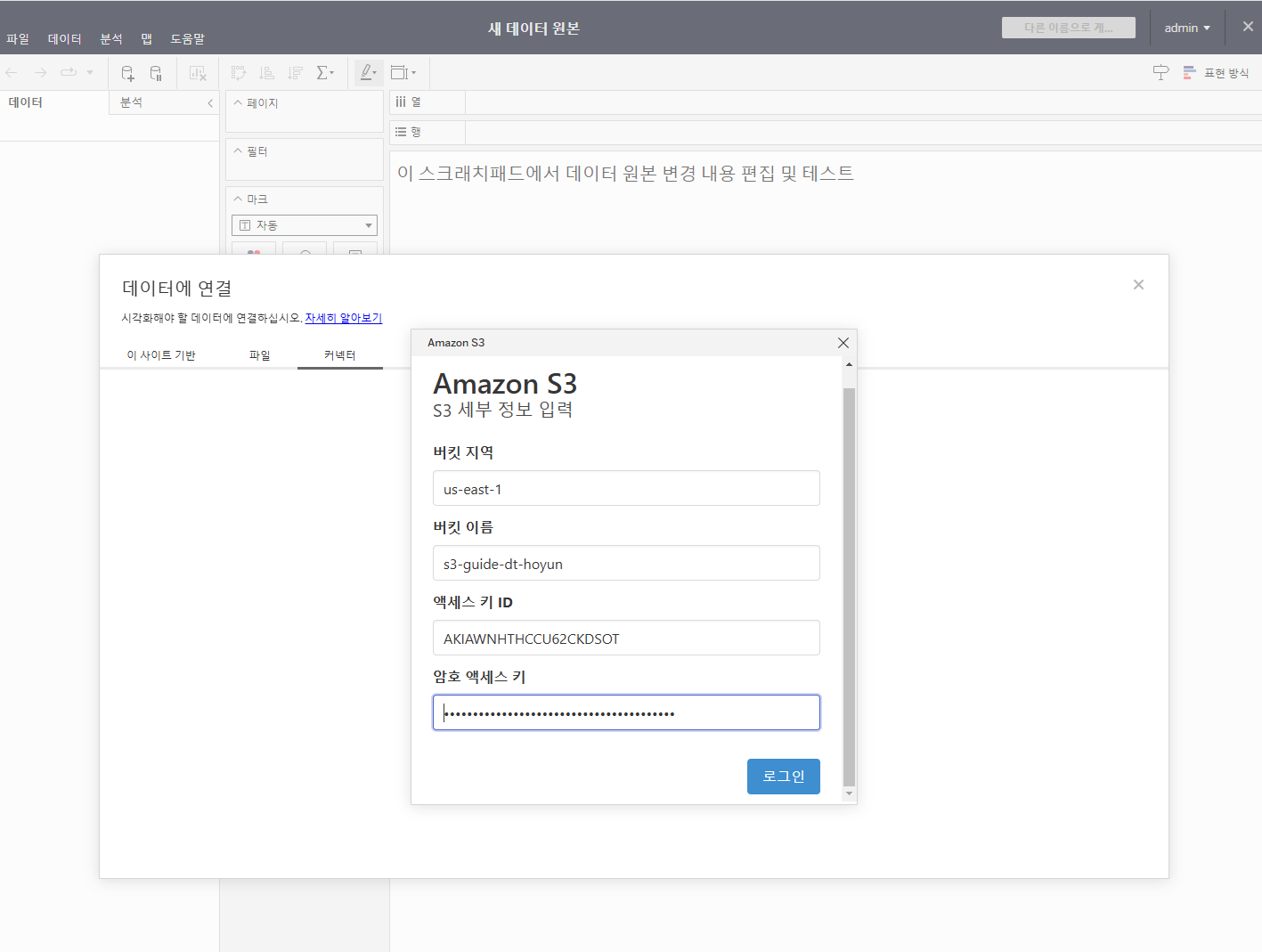Click the 버킷 이름 input field
Viewport: 1262px width, 952px height.
[x=626, y=563]
